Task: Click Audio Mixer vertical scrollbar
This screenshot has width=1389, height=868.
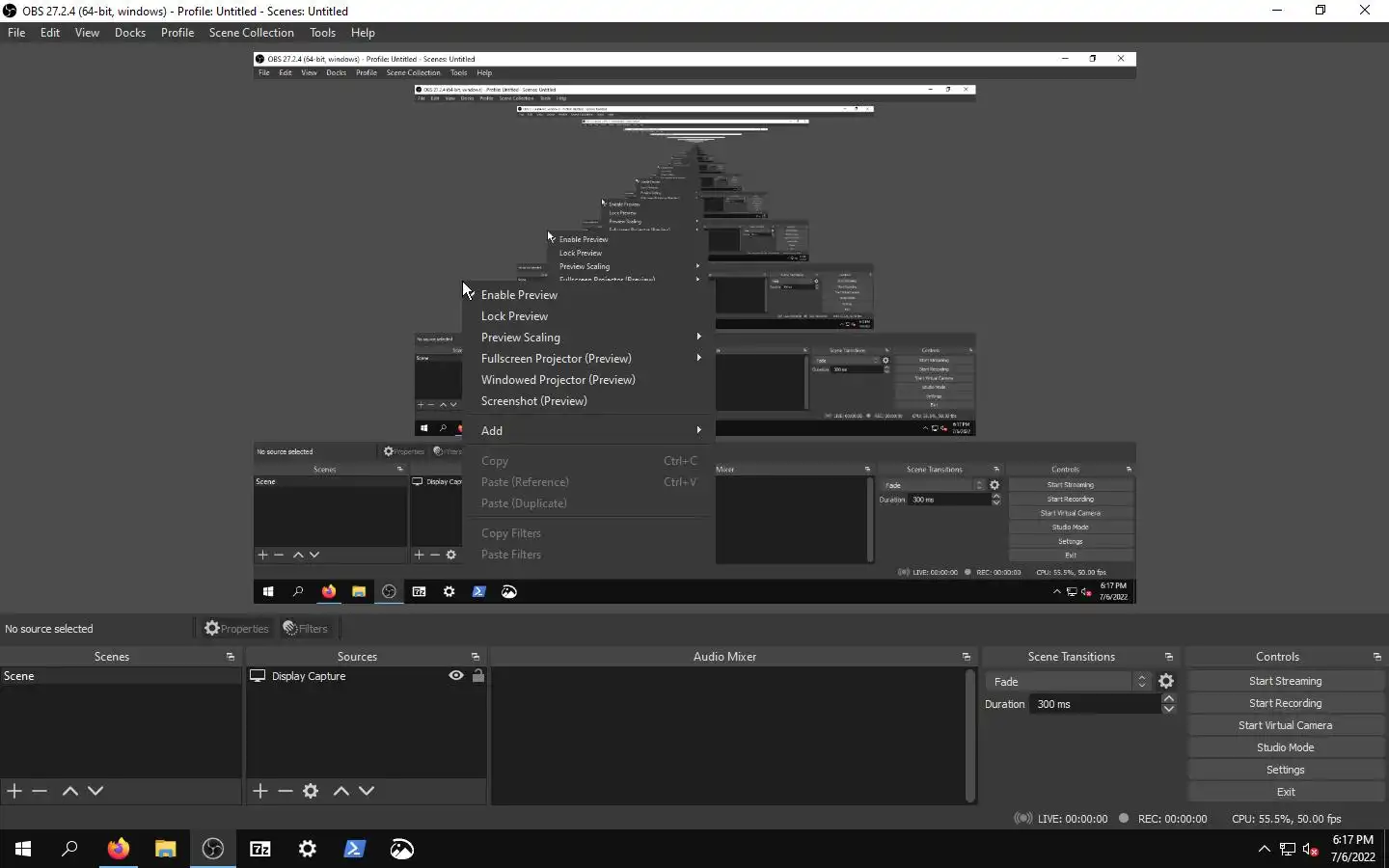Action: point(970,735)
